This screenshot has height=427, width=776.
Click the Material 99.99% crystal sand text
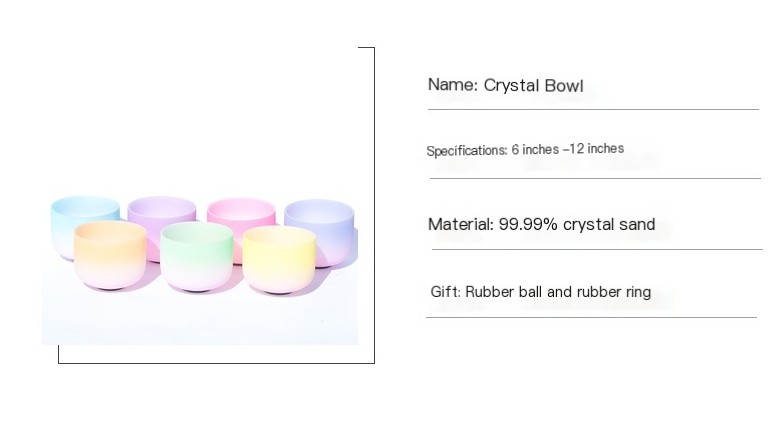click(x=541, y=225)
